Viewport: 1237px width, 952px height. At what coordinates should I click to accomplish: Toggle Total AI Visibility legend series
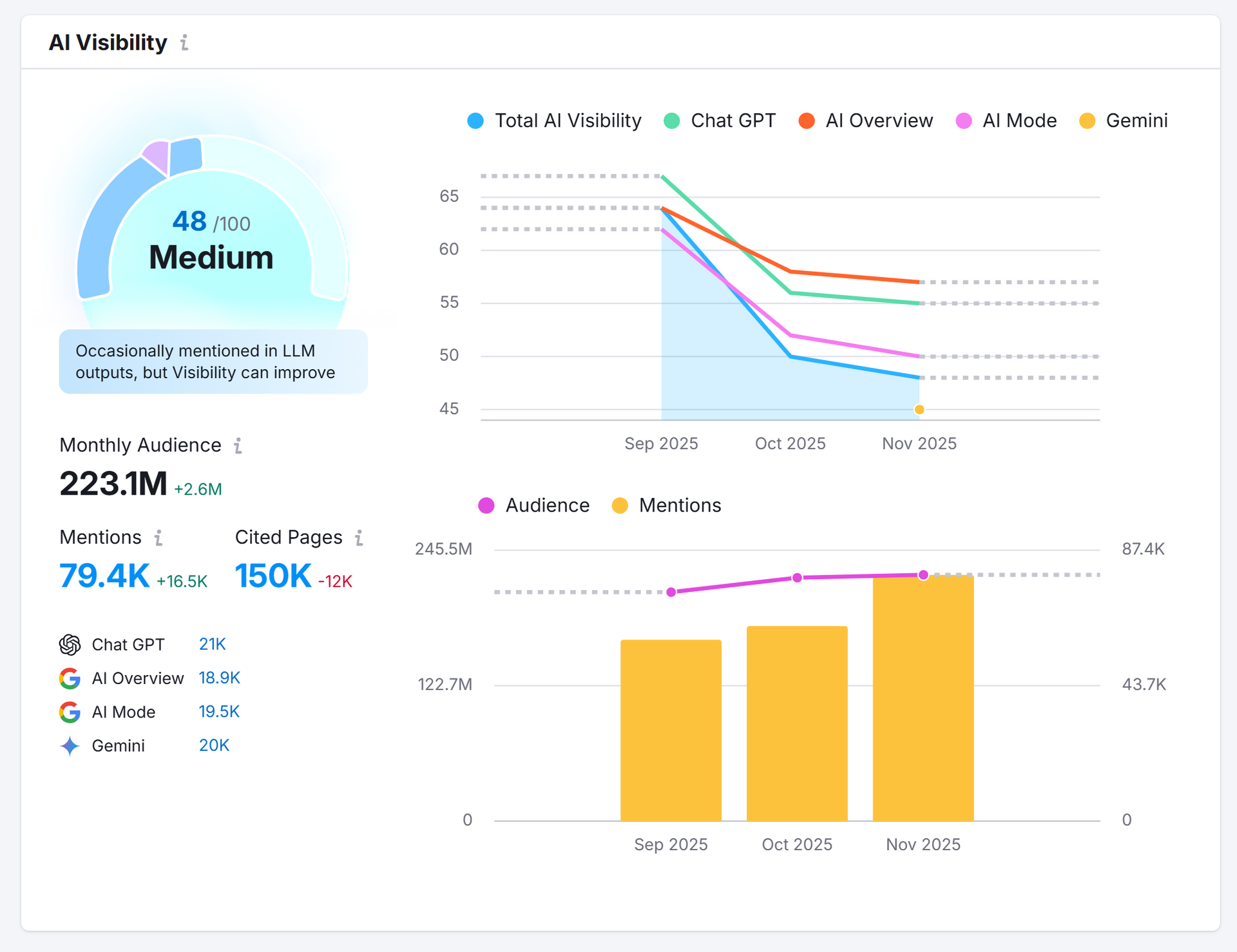(555, 121)
